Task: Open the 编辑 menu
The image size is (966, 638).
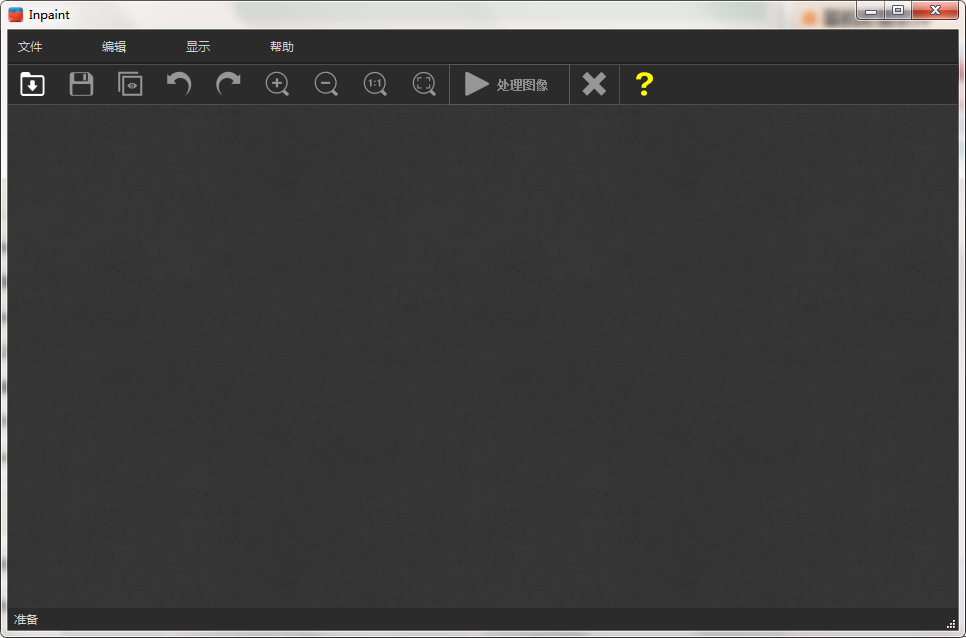Action: [x=114, y=47]
